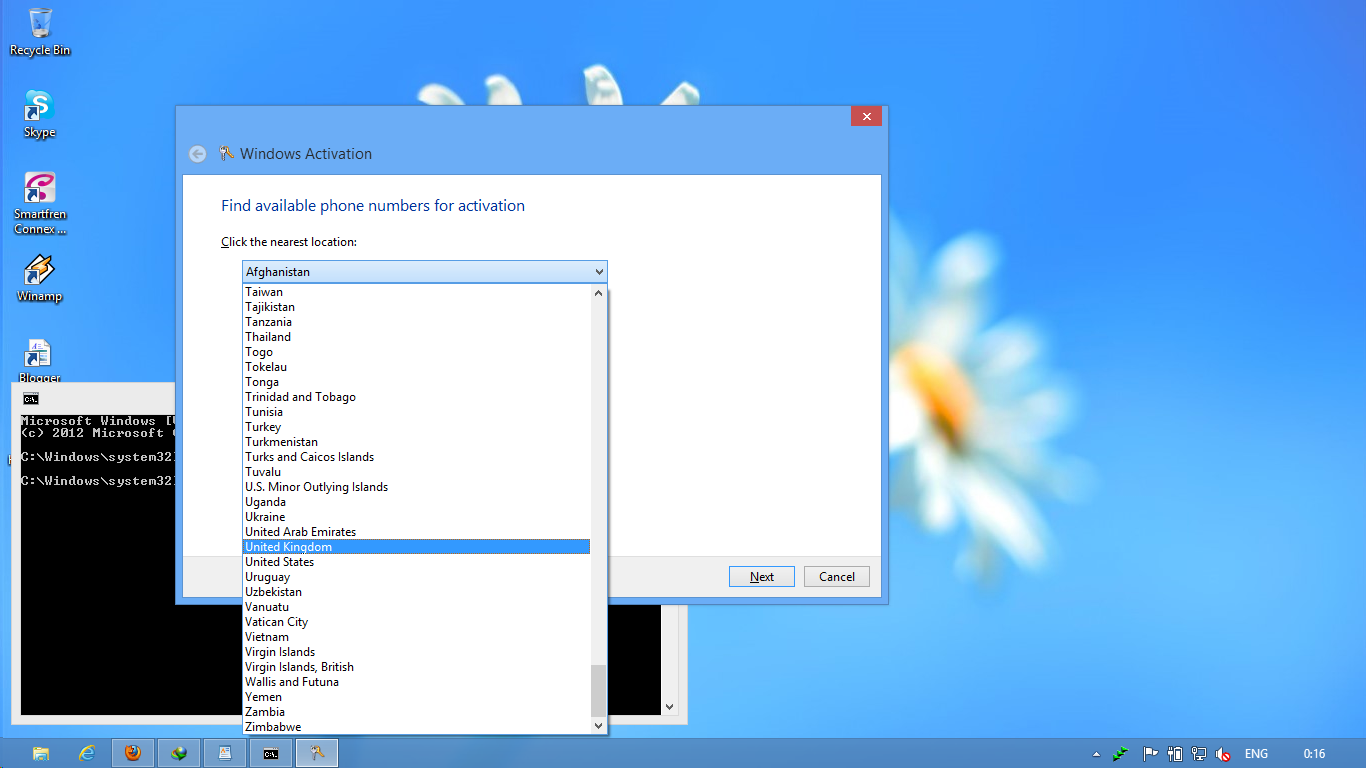
Task: Select Tonga from the list
Action: [x=417, y=382]
